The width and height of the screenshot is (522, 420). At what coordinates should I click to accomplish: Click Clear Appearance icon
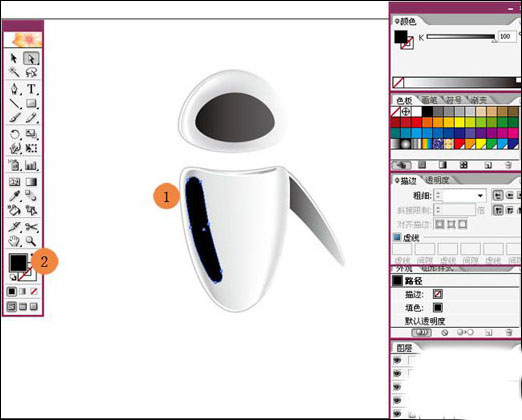point(444,333)
